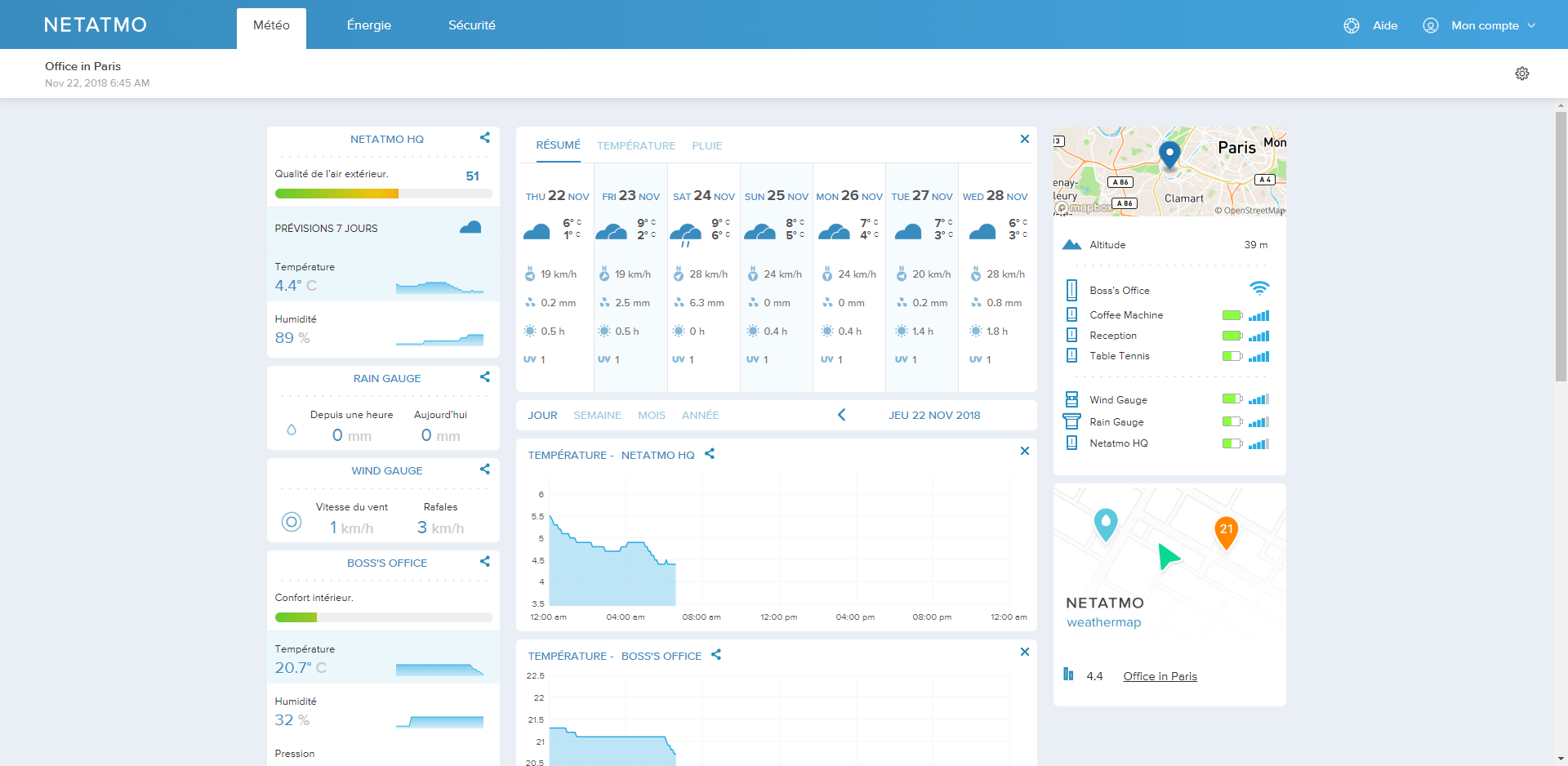Open the Netatmo weathermap link
This screenshot has width=1568, height=766.
(1105, 612)
